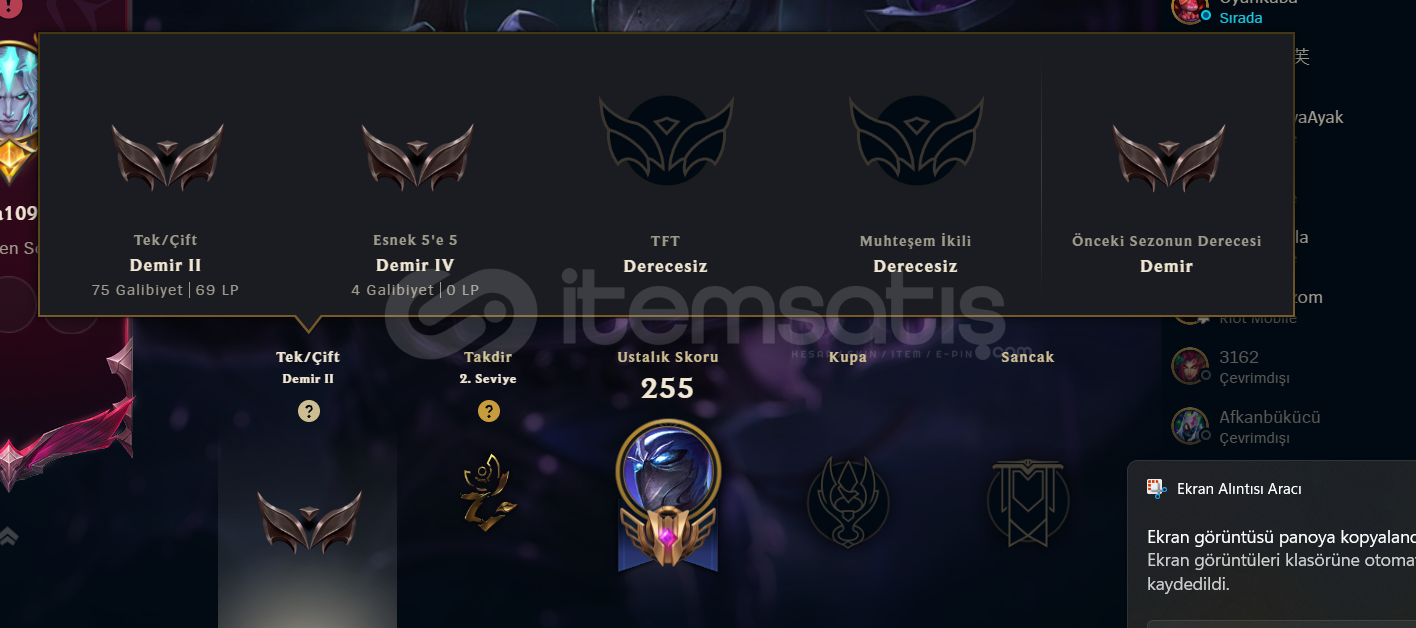Expand the double chevron arrows at left
This screenshot has width=1416, height=628.
point(8,536)
